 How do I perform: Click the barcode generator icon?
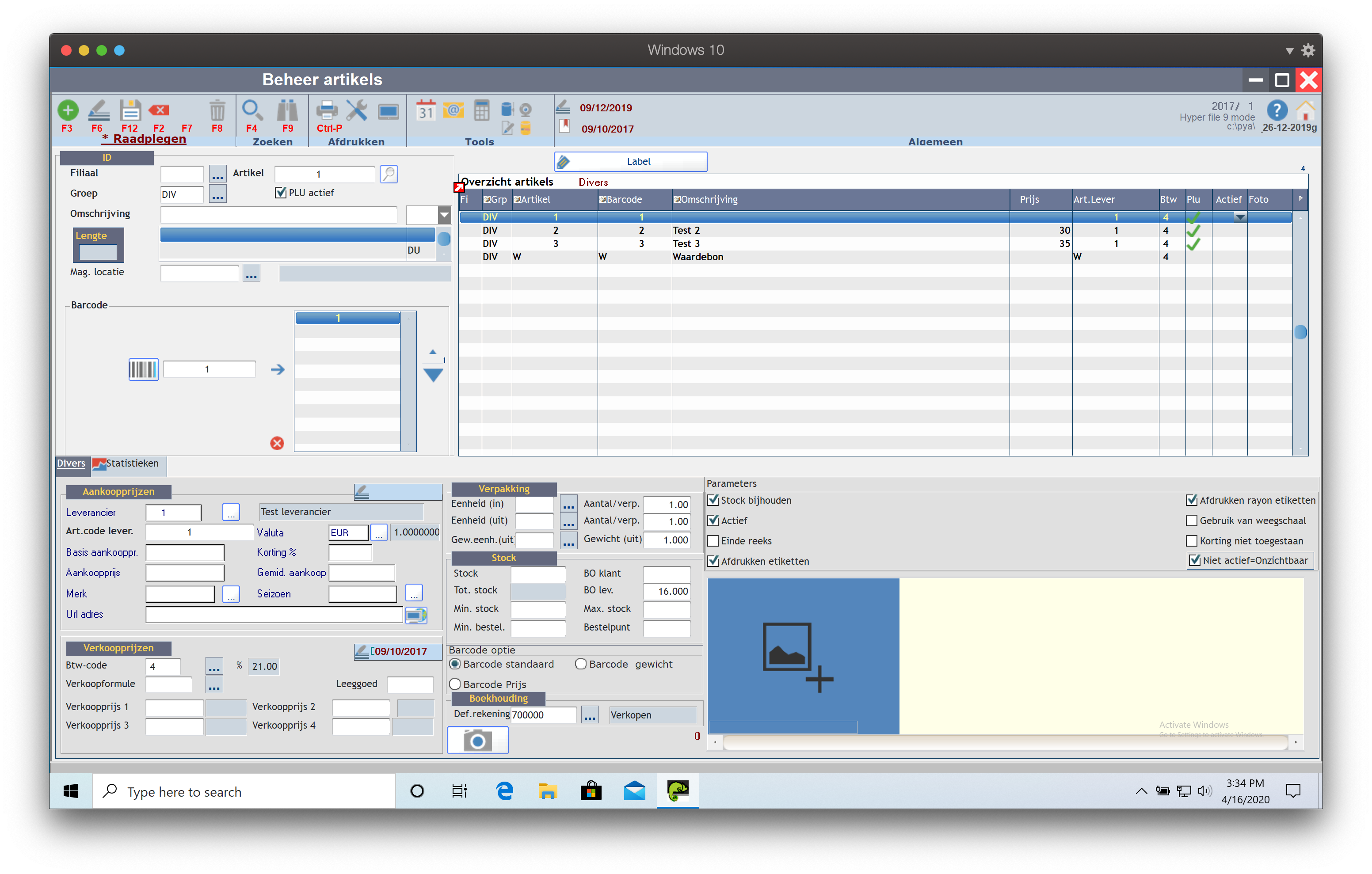(143, 369)
